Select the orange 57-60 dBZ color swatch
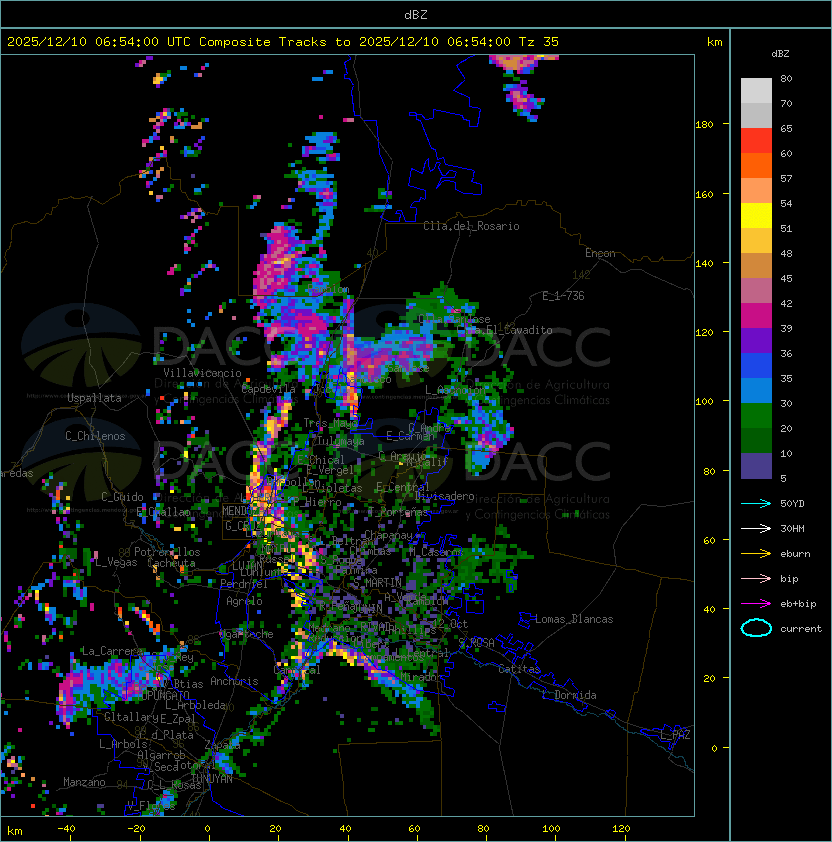The width and height of the screenshot is (832, 842). pos(756,165)
